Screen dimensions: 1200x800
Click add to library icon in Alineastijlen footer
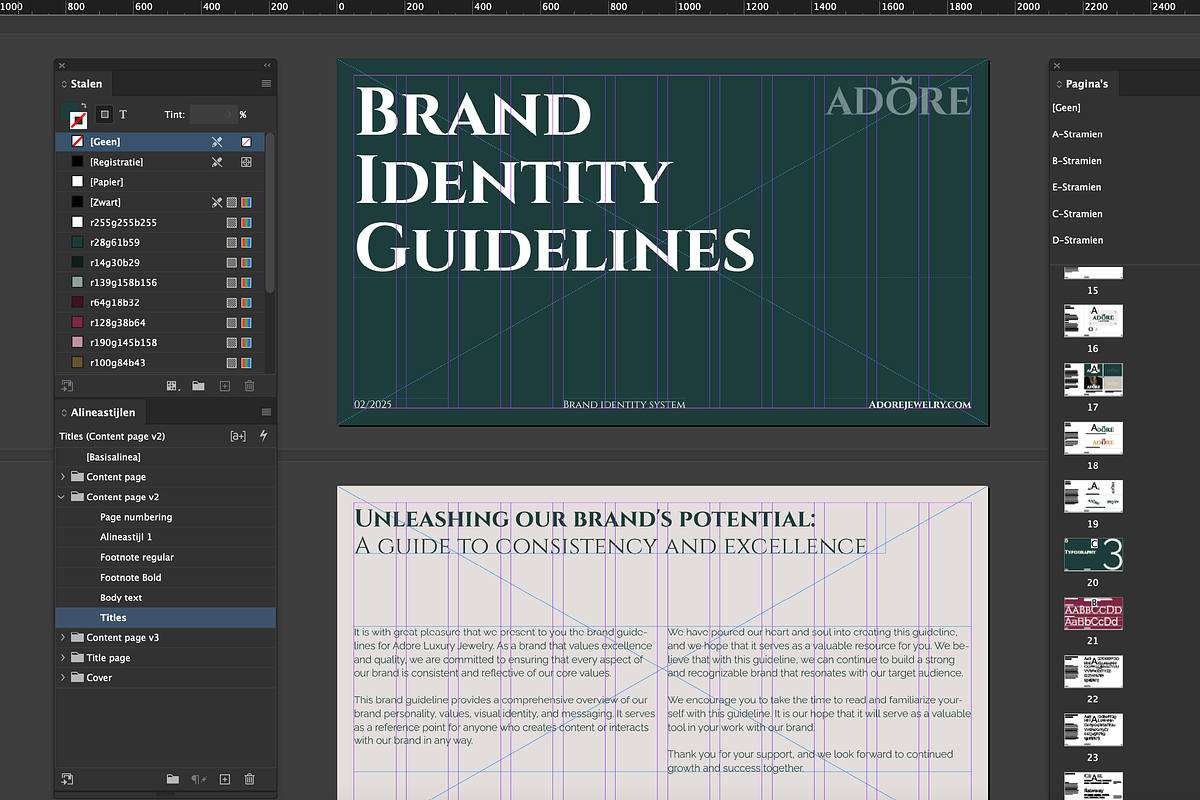pyautogui.click(x=67, y=779)
